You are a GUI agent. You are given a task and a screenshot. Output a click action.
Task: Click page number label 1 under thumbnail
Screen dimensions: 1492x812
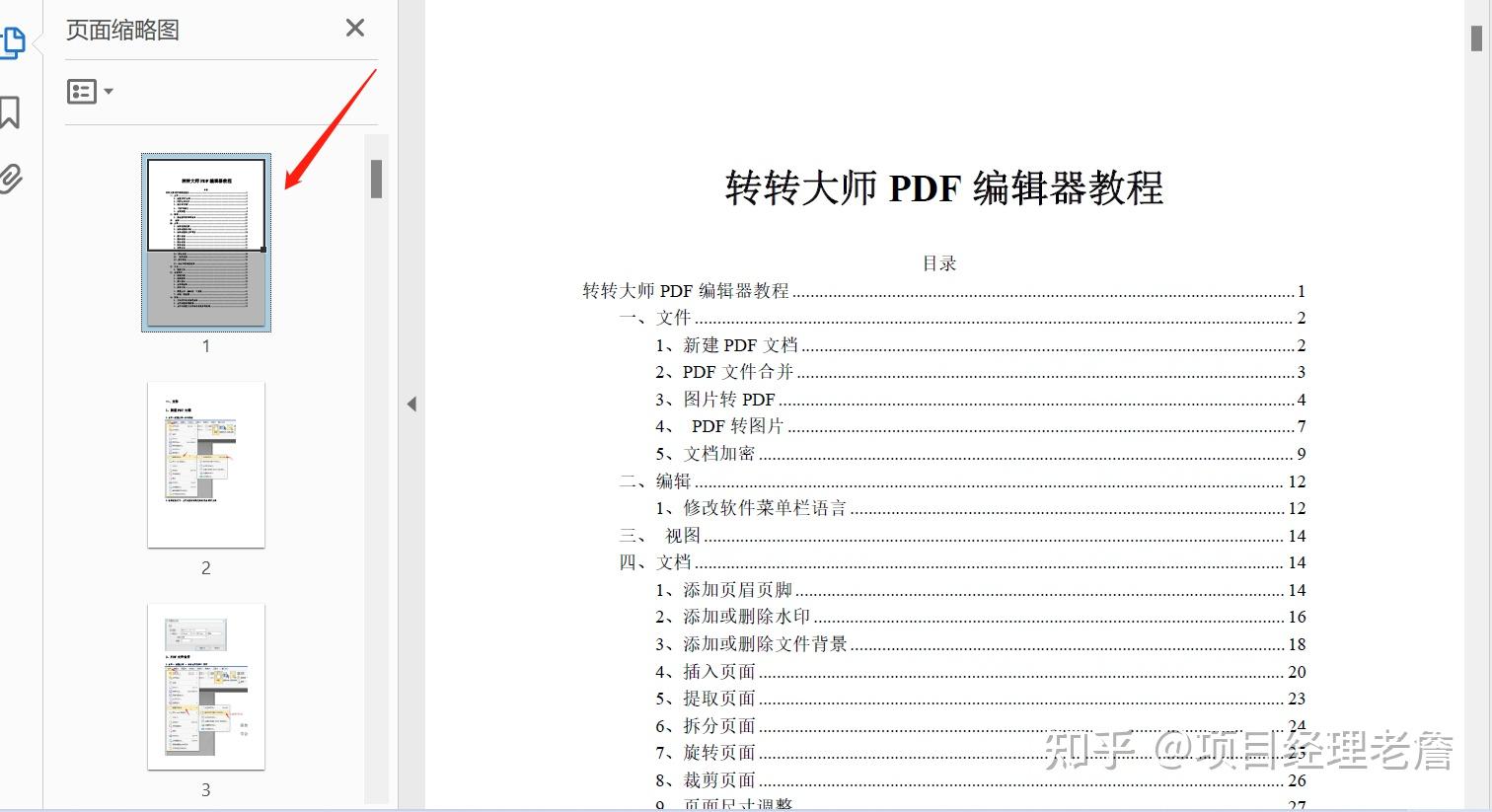(x=206, y=346)
